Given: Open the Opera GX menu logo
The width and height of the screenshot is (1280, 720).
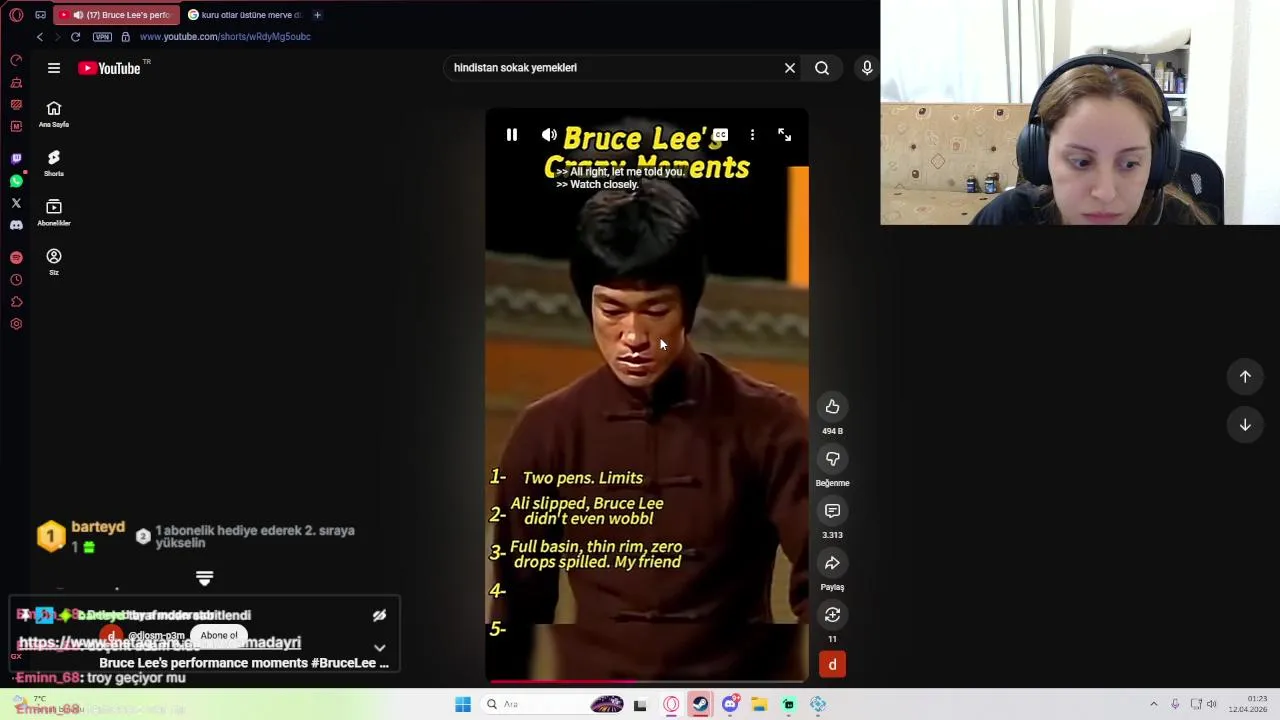Looking at the screenshot, I should tap(16, 15).
